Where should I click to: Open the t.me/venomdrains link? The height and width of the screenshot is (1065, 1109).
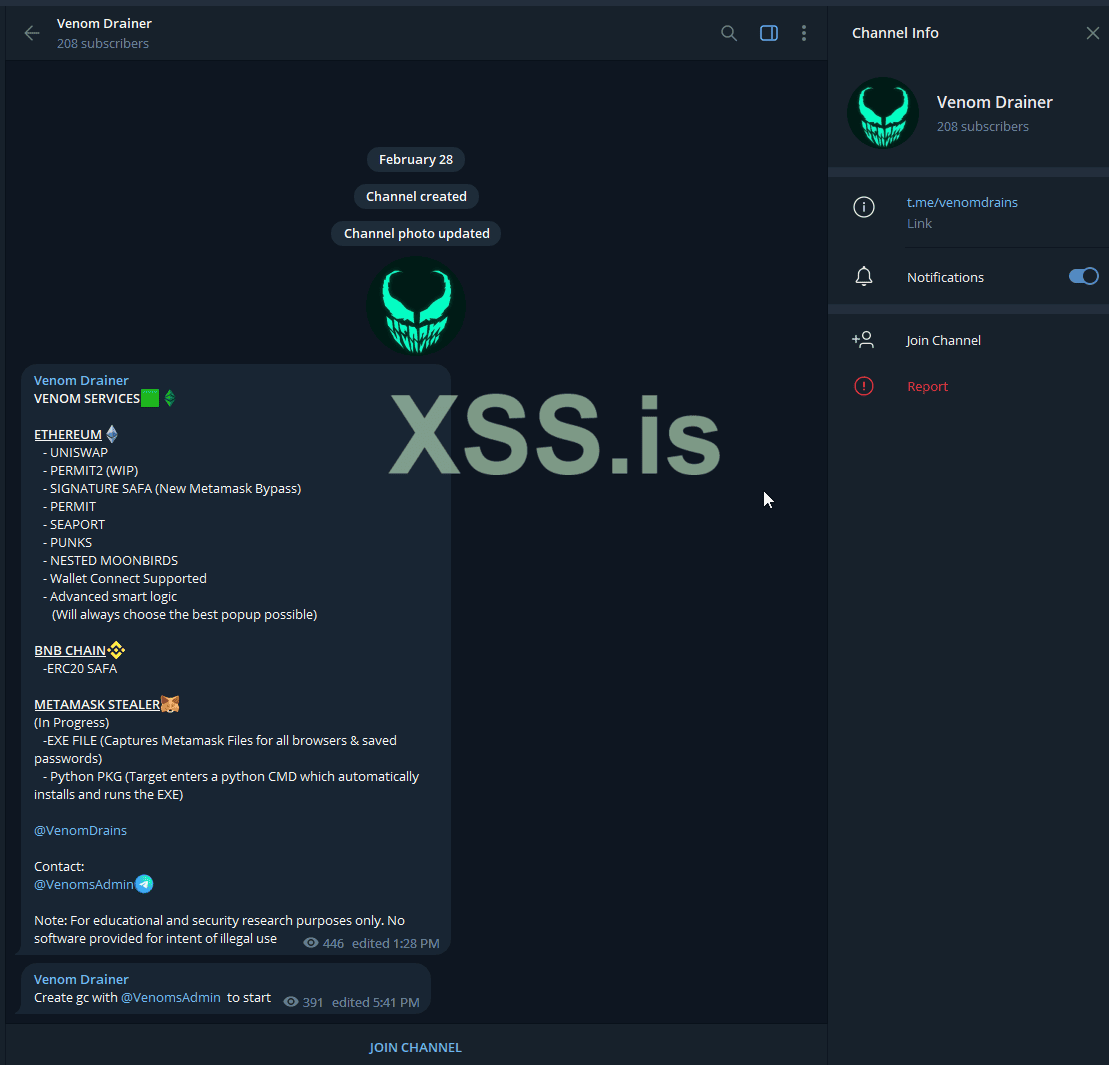click(x=962, y=202)
